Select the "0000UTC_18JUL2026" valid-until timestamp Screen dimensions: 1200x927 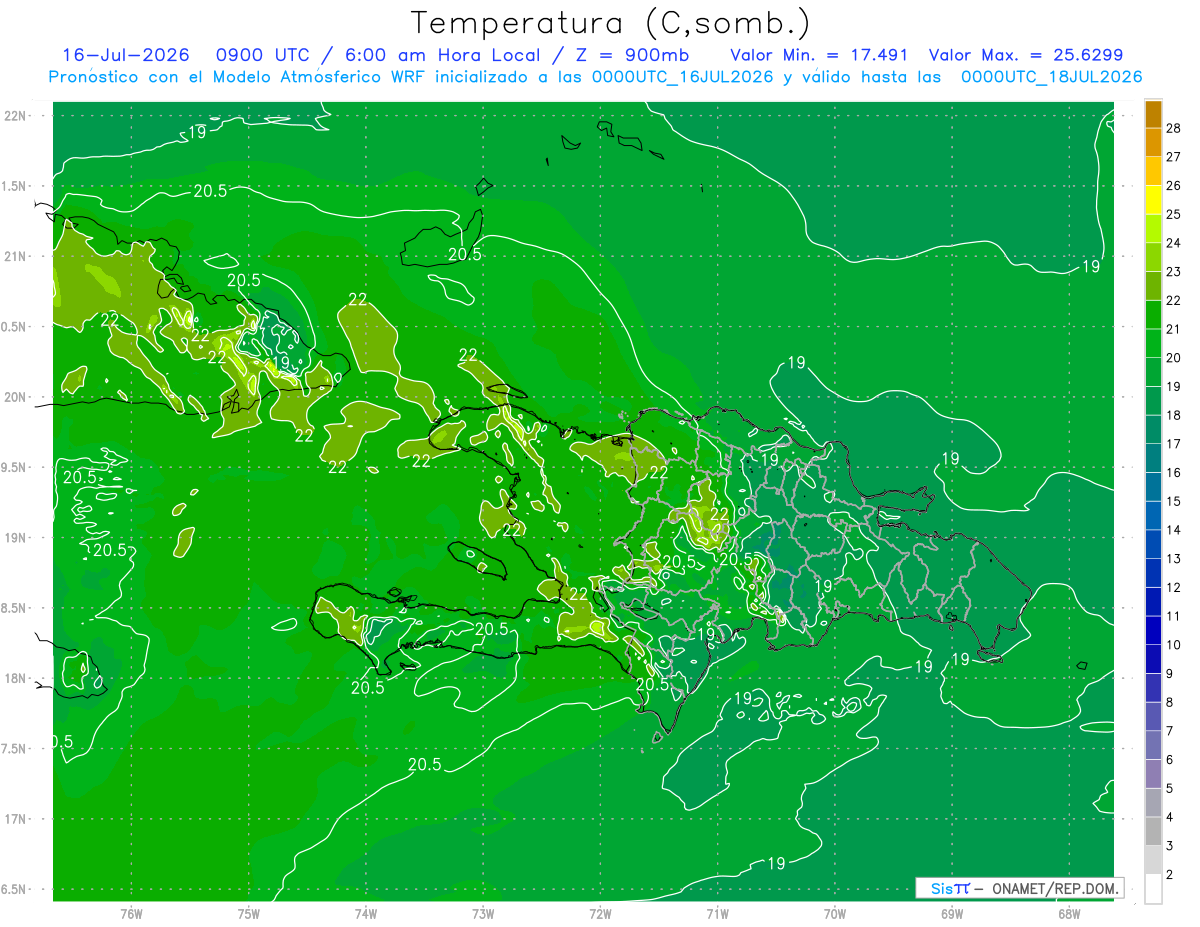[x=1051, y=77]
